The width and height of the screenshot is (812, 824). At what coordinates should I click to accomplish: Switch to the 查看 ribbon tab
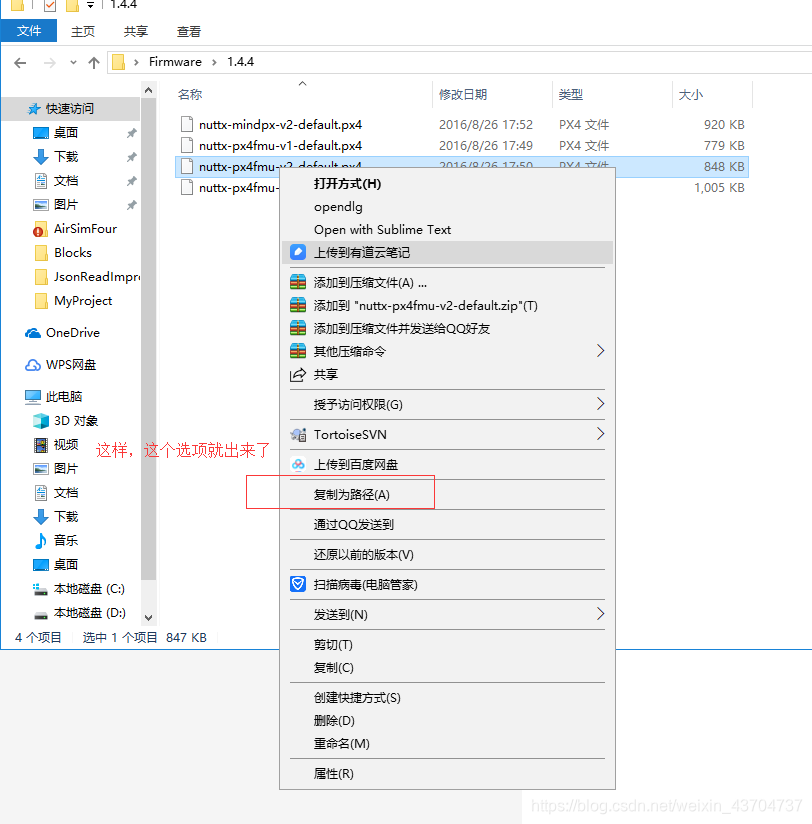click(x=189, y=32)
